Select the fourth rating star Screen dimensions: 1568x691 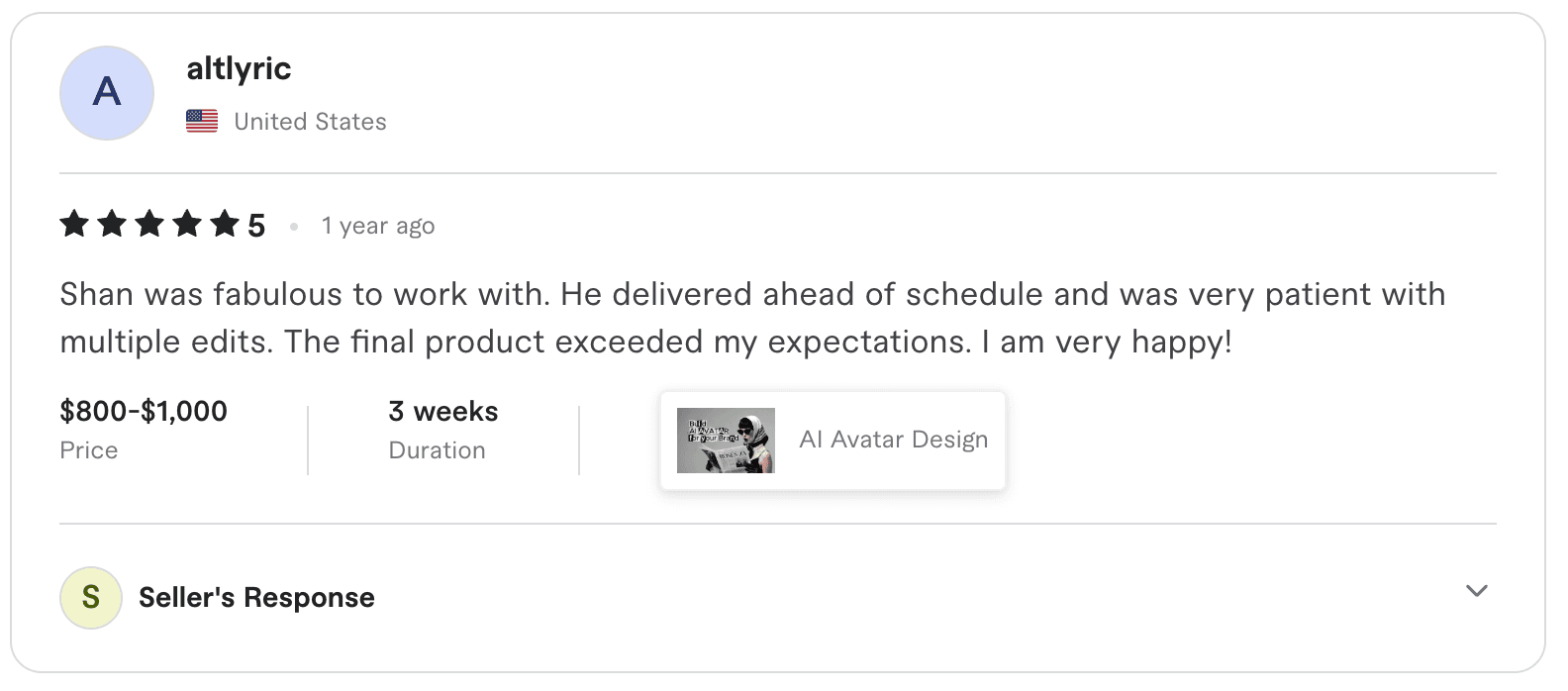click(x=187, y=225)
